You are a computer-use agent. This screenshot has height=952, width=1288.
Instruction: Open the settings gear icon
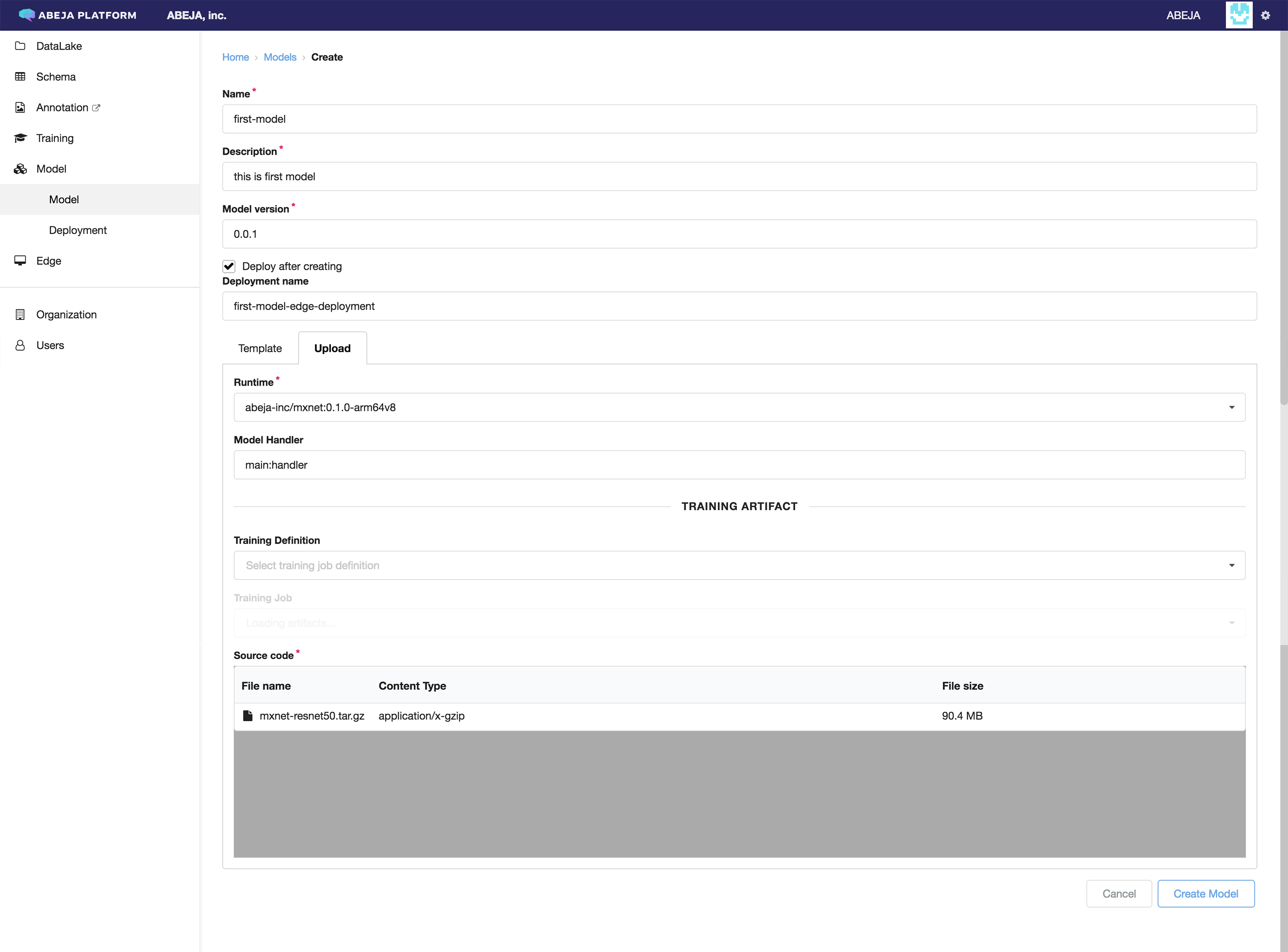(x=1266, y=16)
